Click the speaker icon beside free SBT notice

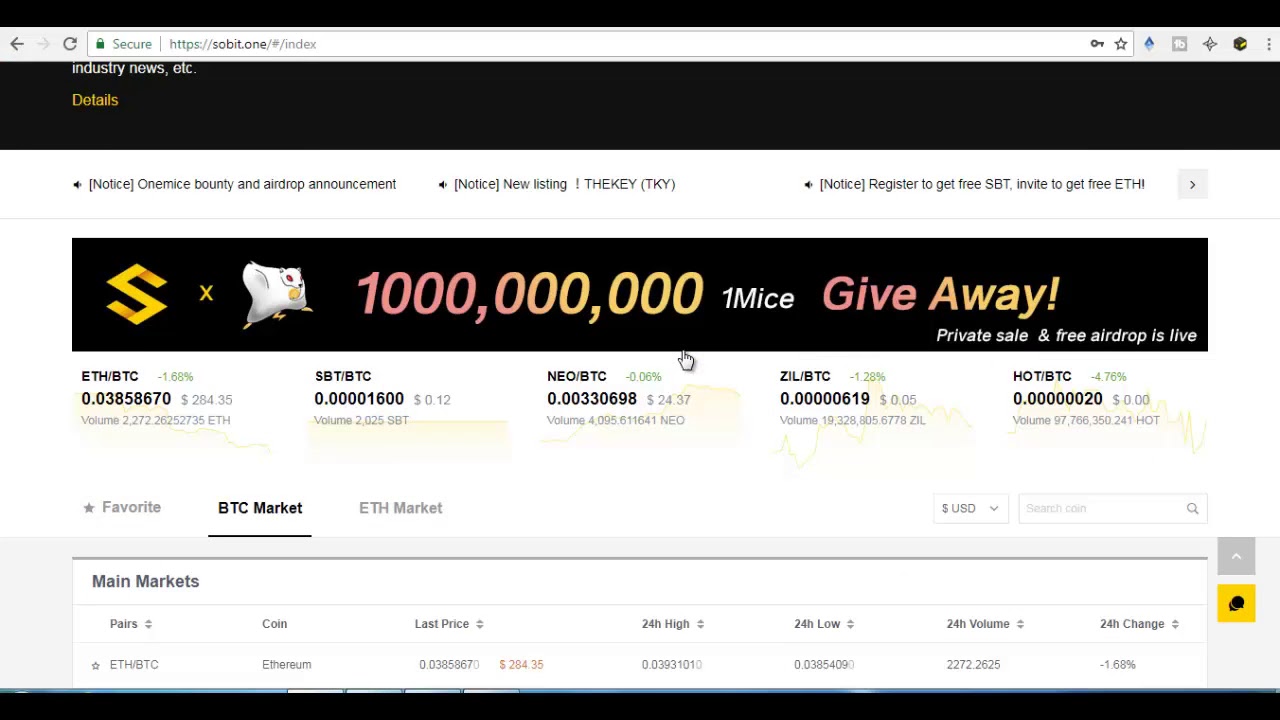[x=808, y=184]
